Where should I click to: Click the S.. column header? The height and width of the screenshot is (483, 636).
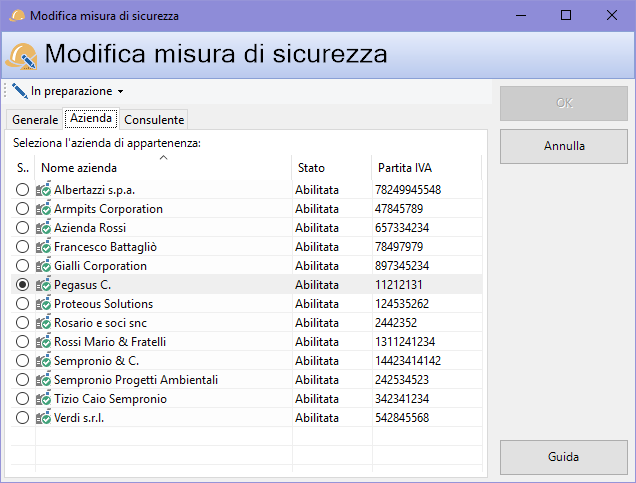pyautogui.click(x=23, y=168)
